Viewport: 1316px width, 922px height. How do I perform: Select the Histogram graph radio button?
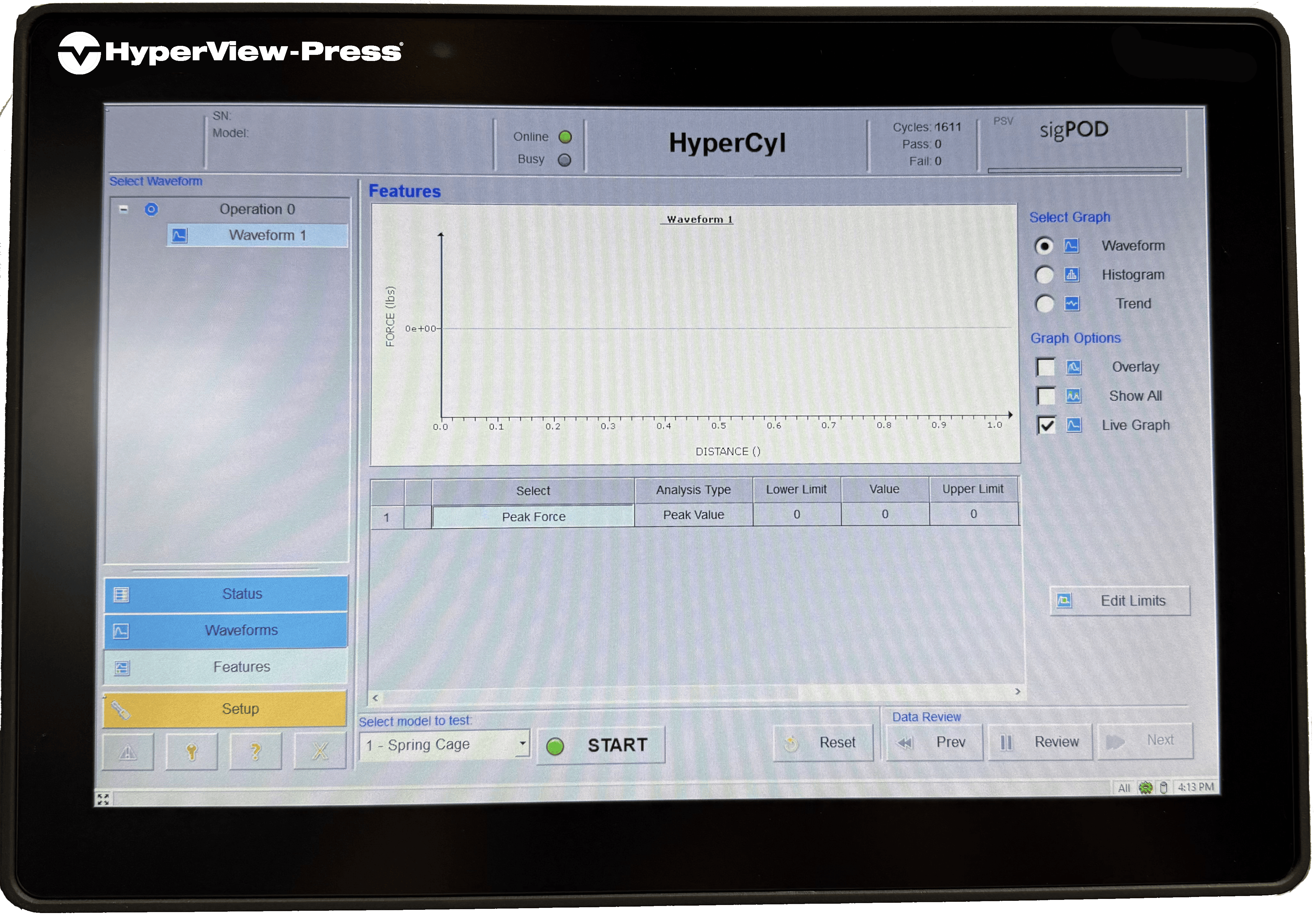pyautogui.click(x=1044, y=275)
